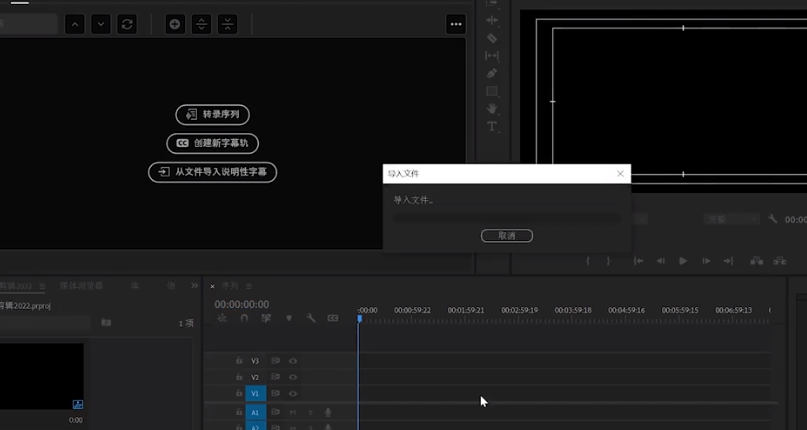Select the Razor tool
807x430 pixels.
492,38
